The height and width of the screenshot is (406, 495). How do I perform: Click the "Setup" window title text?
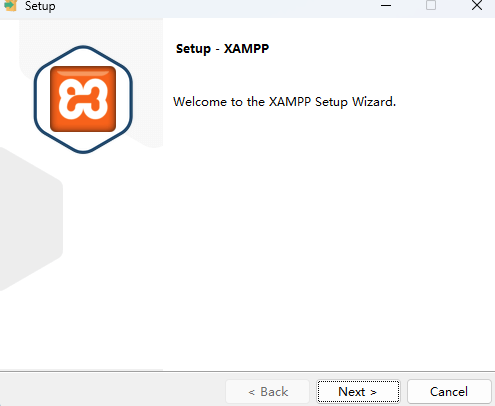(40, 6)
